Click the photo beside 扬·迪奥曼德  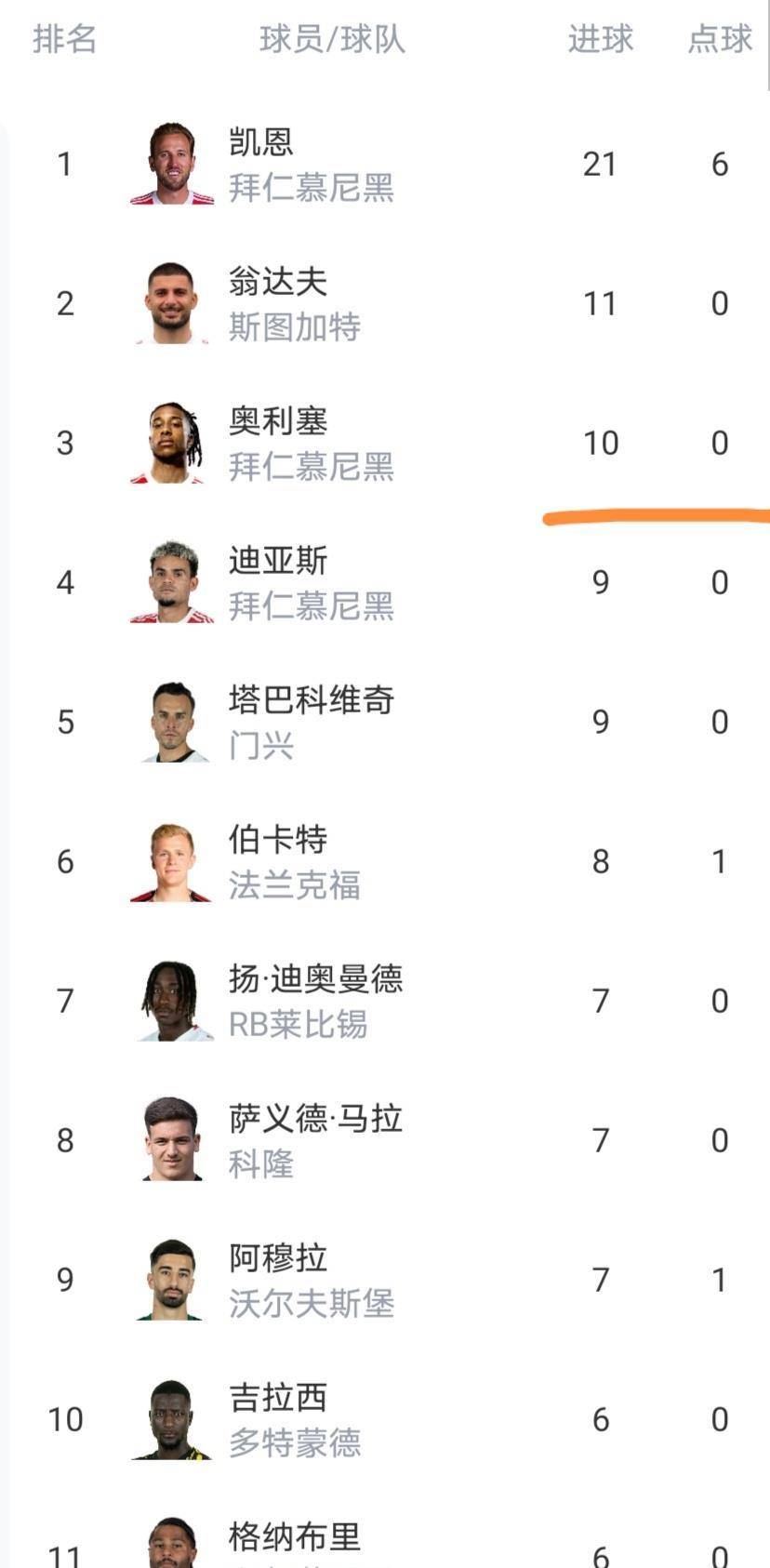point(172,1001)
